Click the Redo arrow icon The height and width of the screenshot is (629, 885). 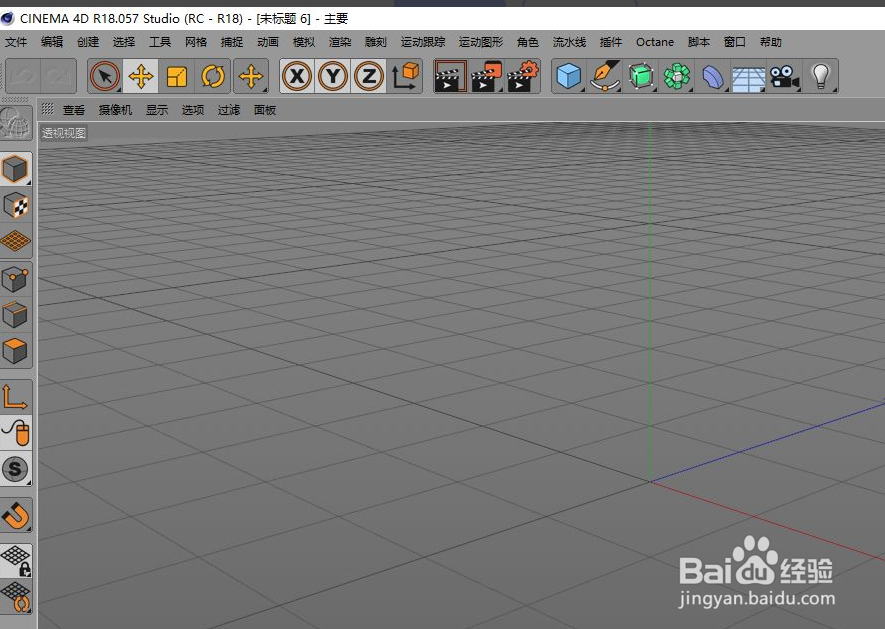(58, 76)
